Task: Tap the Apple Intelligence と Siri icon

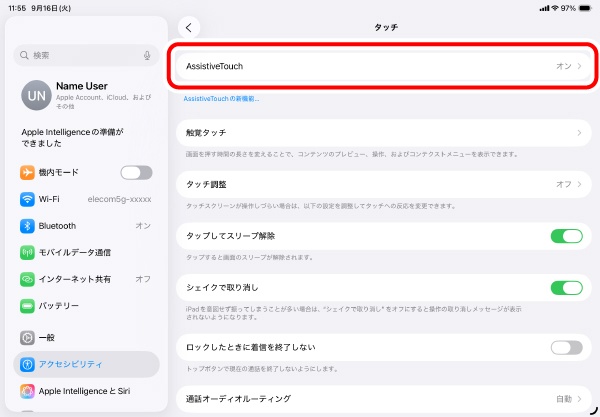Action: [x=27, y=391]
